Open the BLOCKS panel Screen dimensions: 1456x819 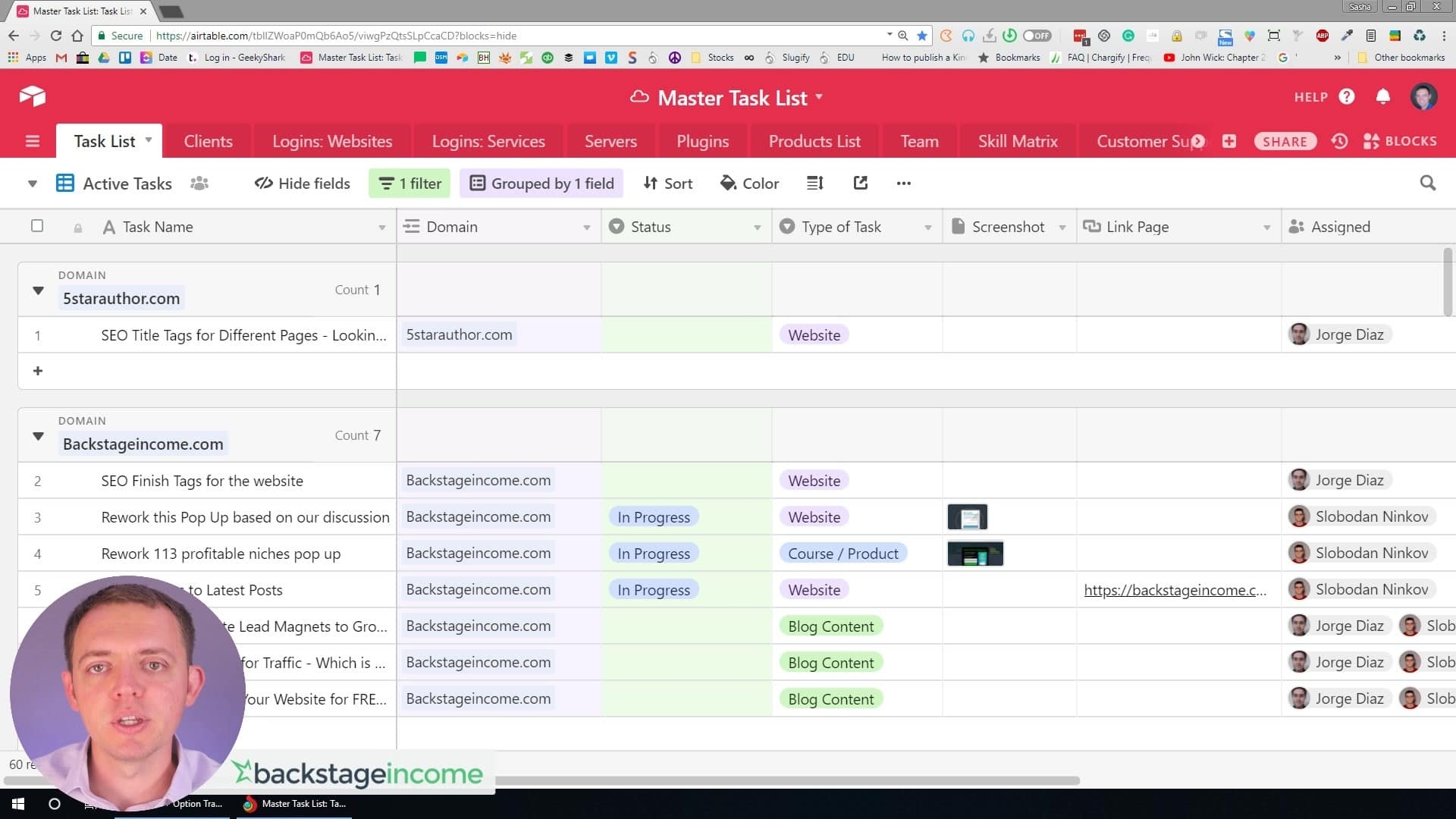click(1399, 141)
